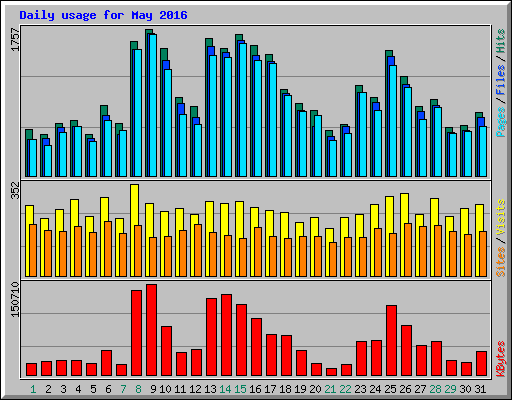Select day label "20" on the x-axis
Screen dimensions: 512x400
(x=315, y=389)
